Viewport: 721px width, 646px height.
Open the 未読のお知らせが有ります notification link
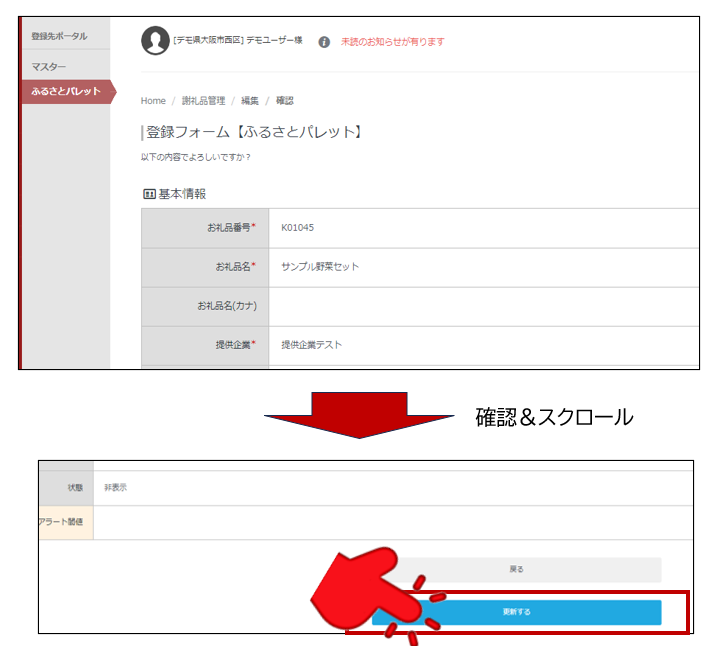coord(392,42)
